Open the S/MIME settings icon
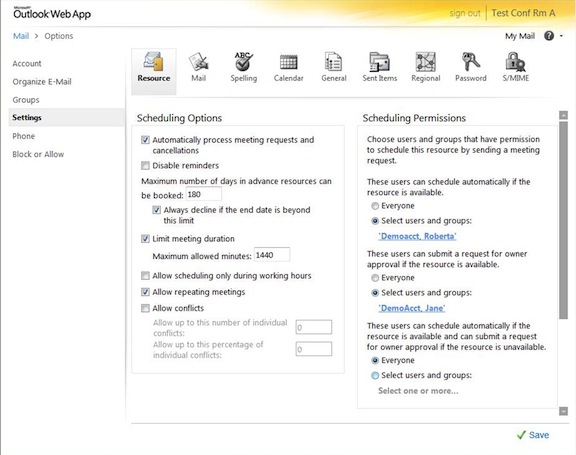This screenshot has height=455, width=576. [516, 68]
